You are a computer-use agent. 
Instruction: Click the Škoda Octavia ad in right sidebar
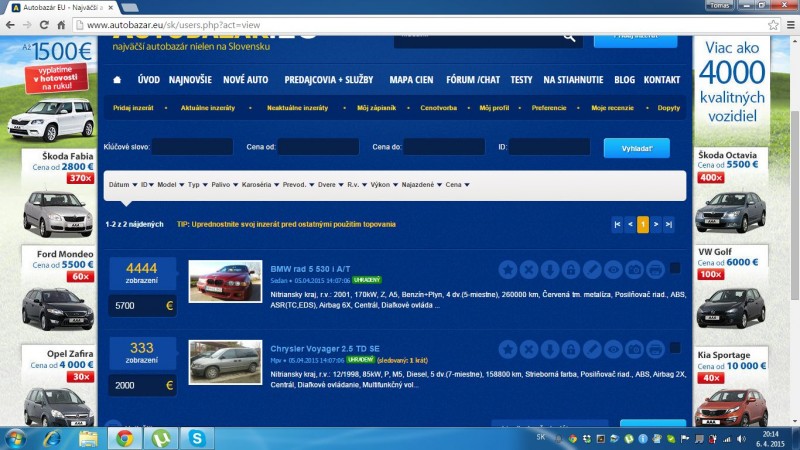click(x=731, y=191)
